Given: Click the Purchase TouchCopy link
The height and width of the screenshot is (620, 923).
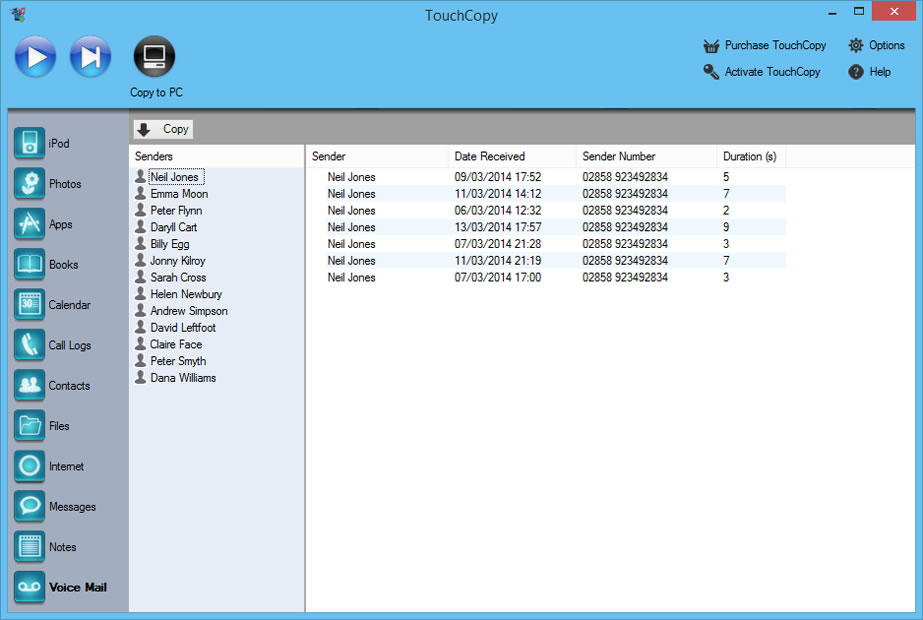Looking at the screenshot, I should coord(765,45).
